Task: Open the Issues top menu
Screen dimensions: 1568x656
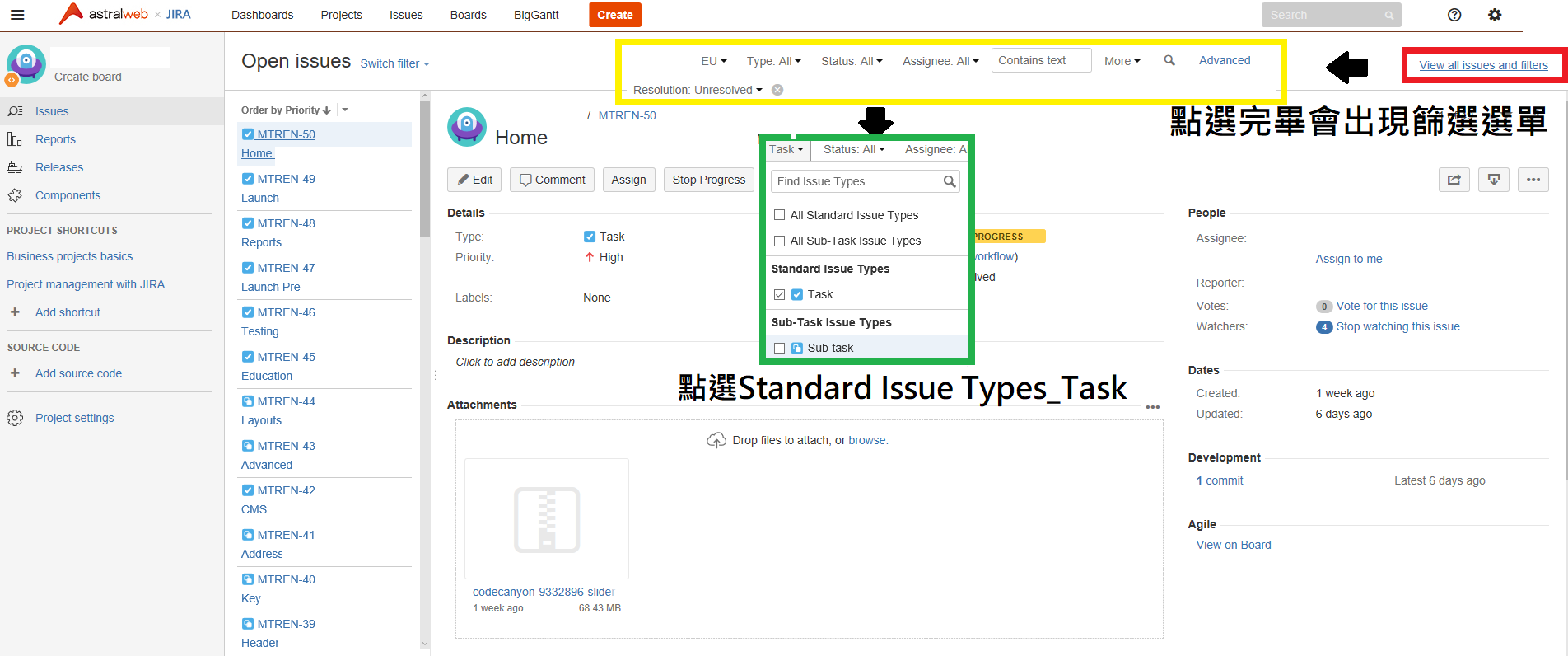Action: [x=406, y=15]
